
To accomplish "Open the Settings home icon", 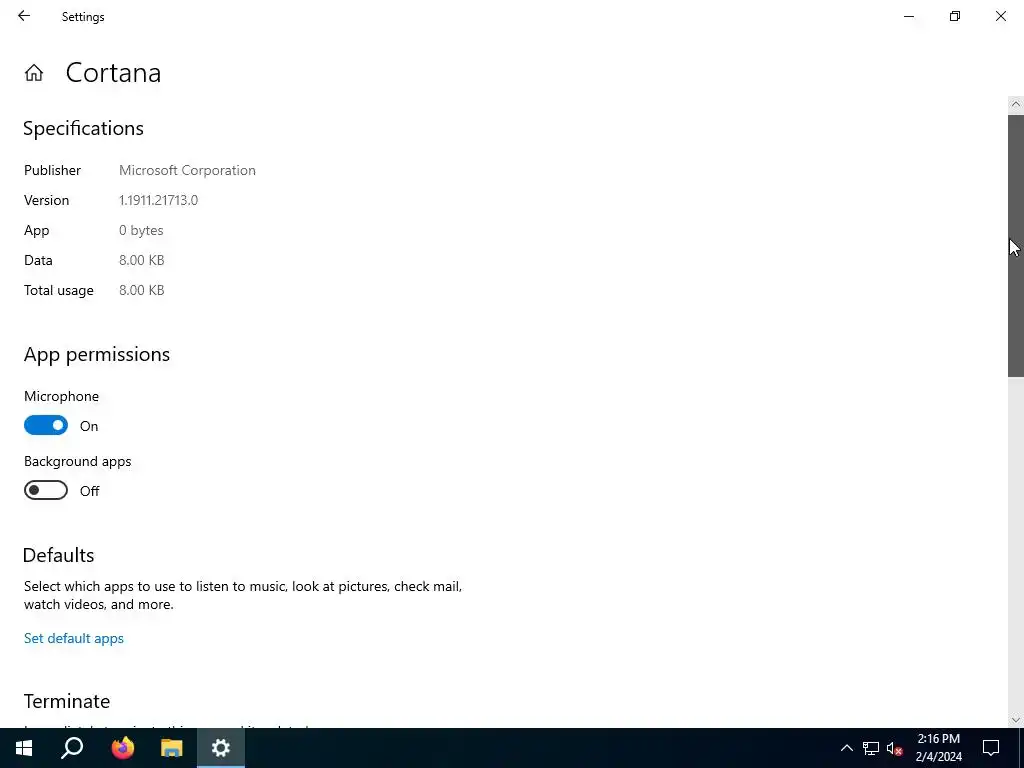I will pyautogui.click(x=34, y=72).
